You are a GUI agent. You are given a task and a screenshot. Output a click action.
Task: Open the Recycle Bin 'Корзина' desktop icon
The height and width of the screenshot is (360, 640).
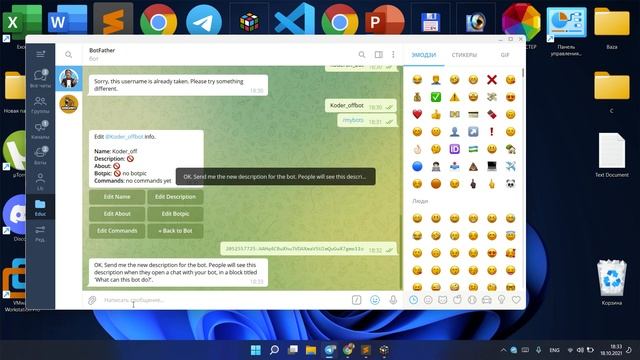611,283
